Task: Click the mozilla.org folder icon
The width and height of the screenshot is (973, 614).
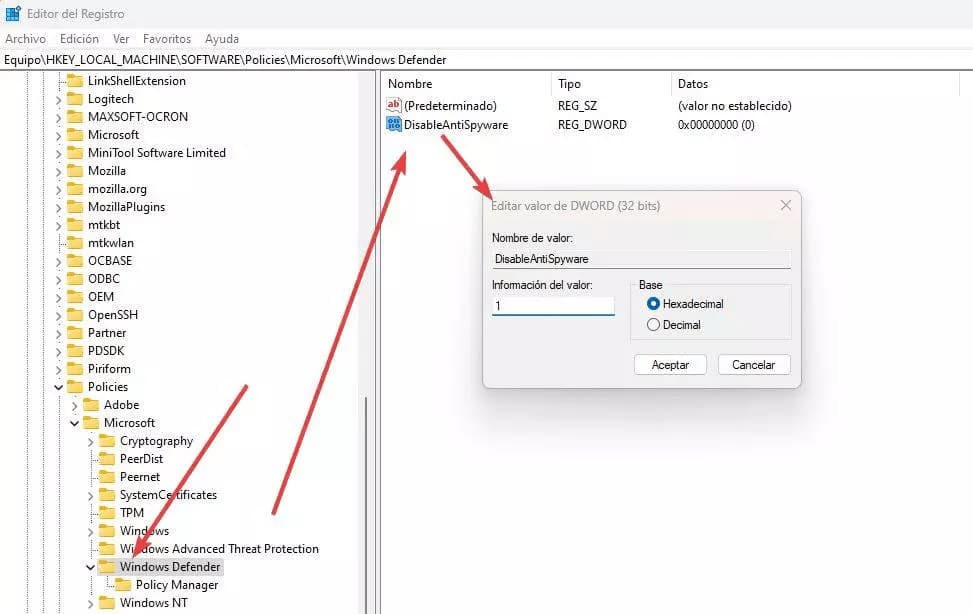Action: click(75, 189)
